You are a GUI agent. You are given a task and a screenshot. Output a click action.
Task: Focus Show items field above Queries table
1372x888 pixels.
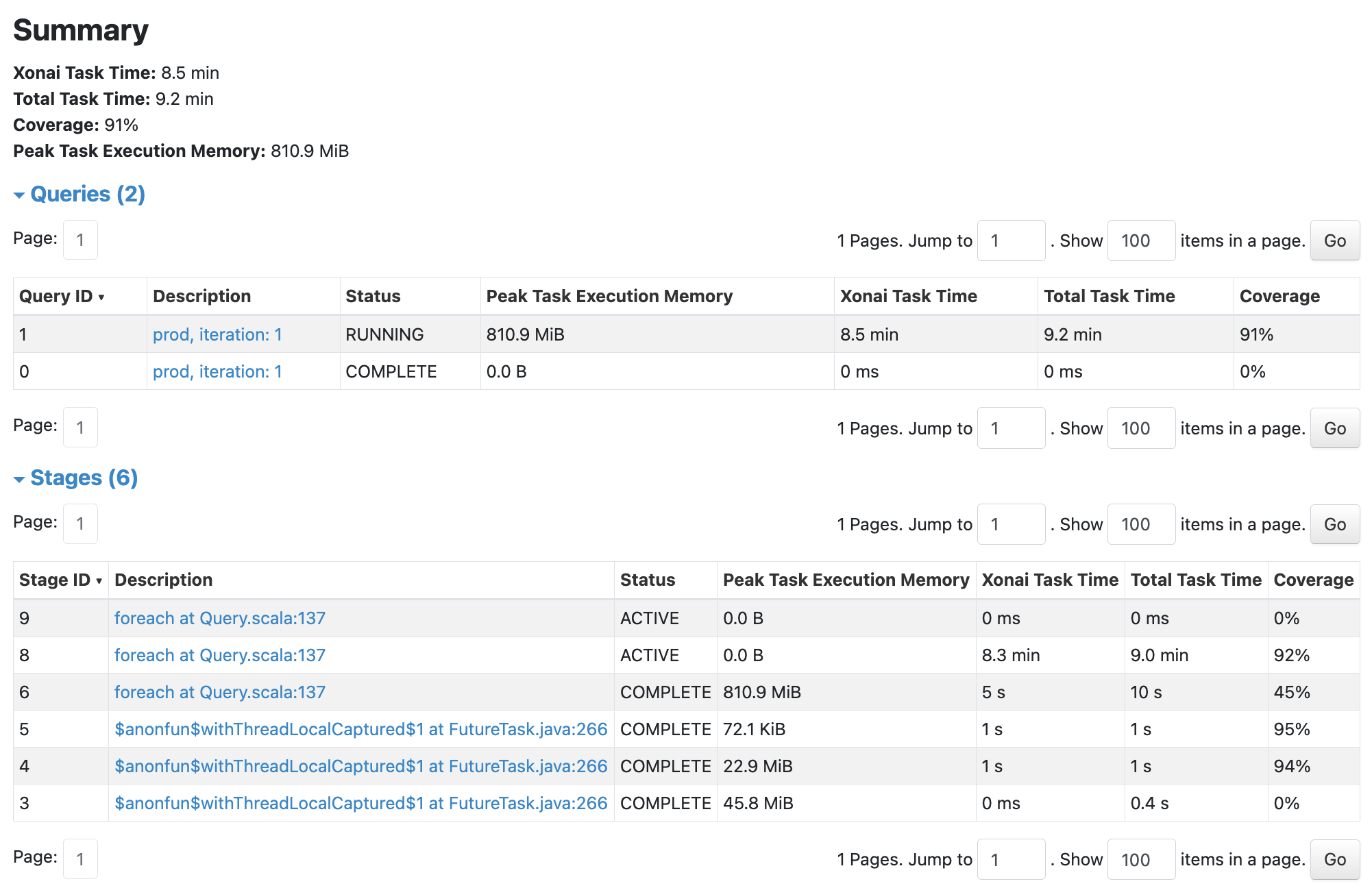[1141, 241]
